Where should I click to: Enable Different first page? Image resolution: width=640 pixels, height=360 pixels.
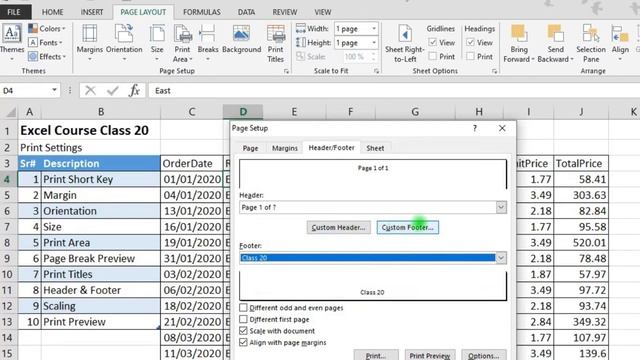click(x=243, y=319)
